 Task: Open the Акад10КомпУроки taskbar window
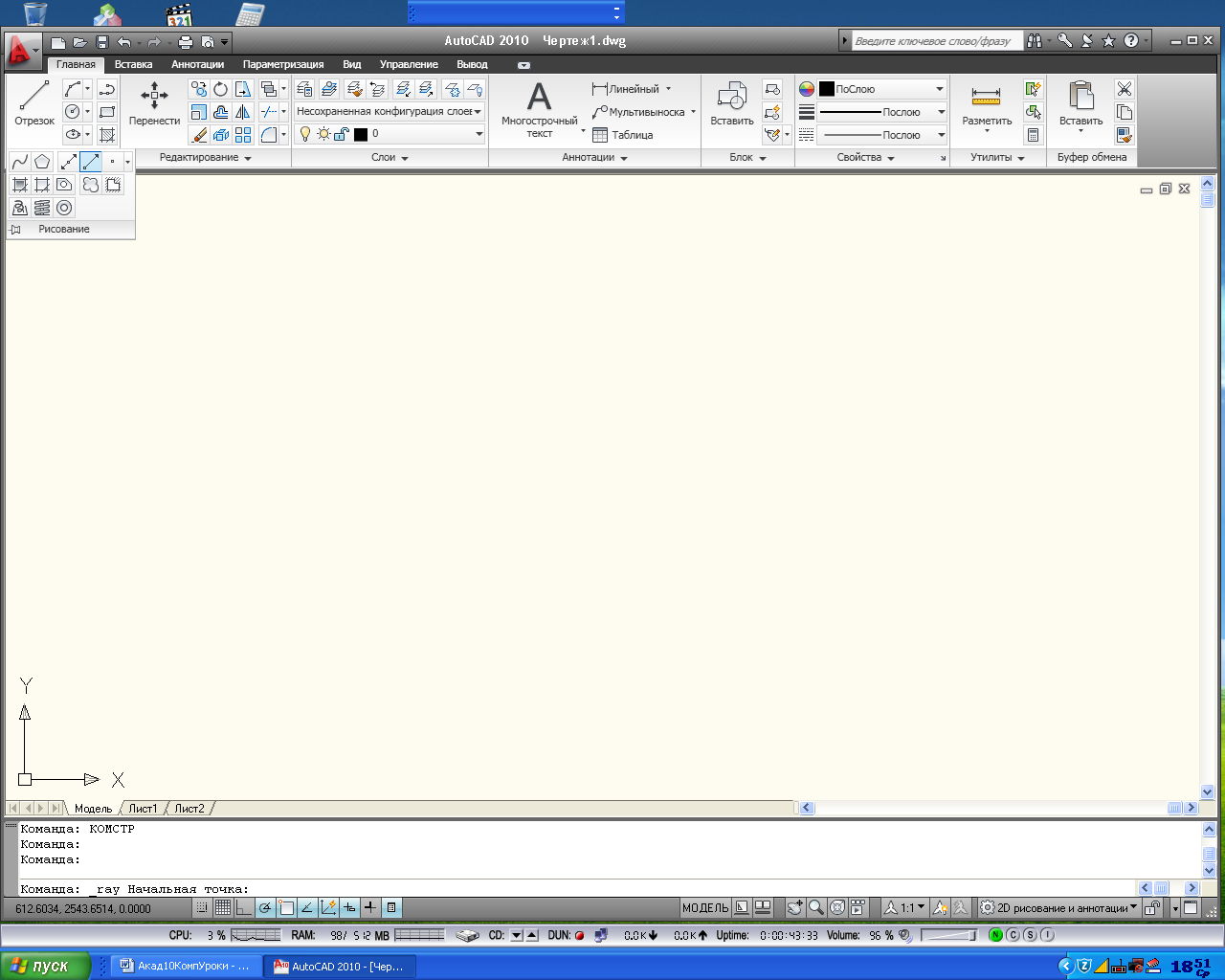click(184, 967)
